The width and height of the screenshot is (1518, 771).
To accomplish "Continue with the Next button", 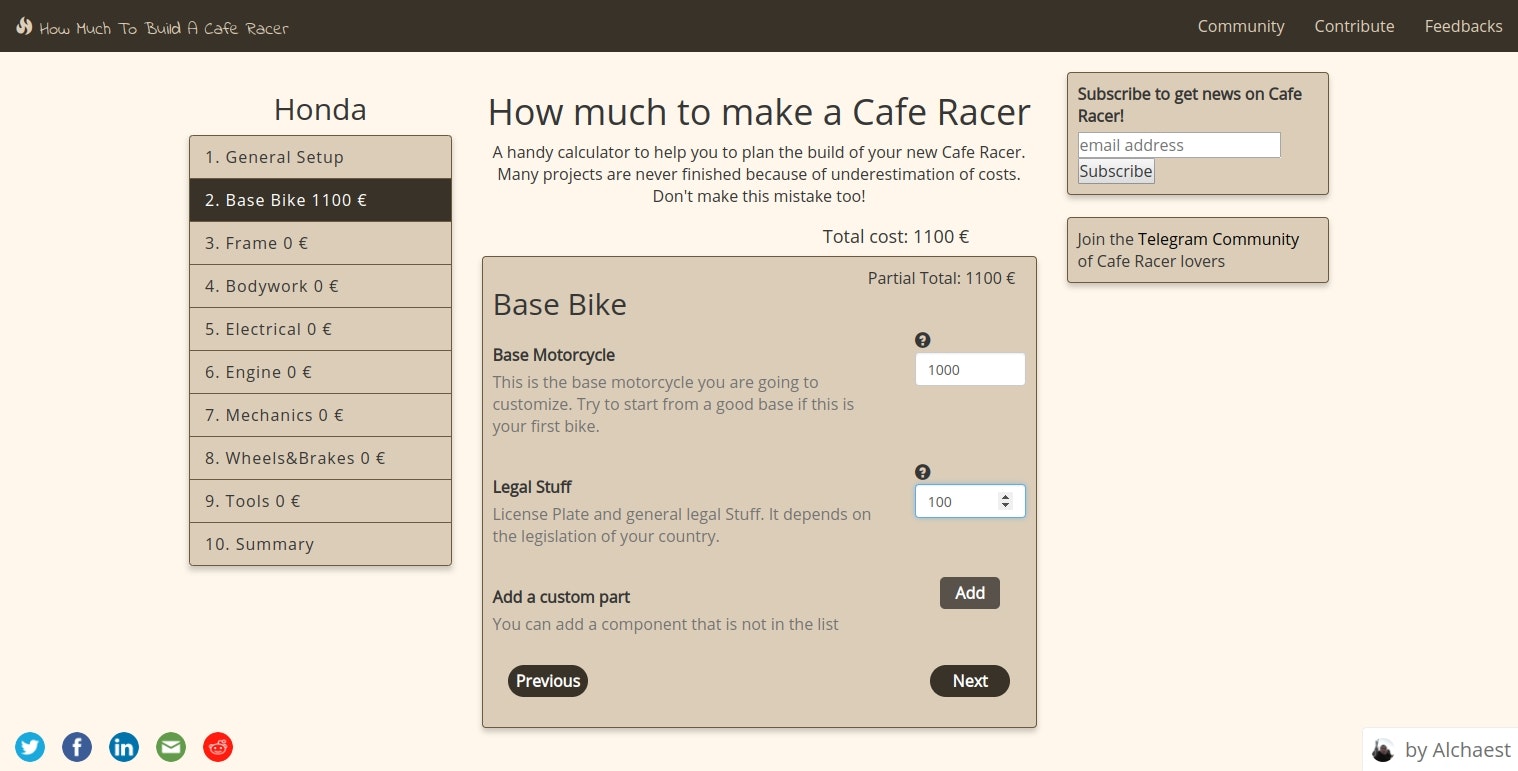I will point(970,681).
